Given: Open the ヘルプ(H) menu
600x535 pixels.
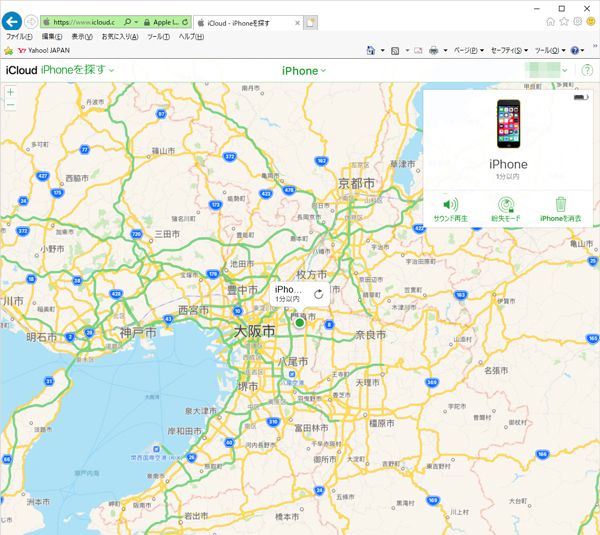Looking at the screenshot, I should pos(191,37).
